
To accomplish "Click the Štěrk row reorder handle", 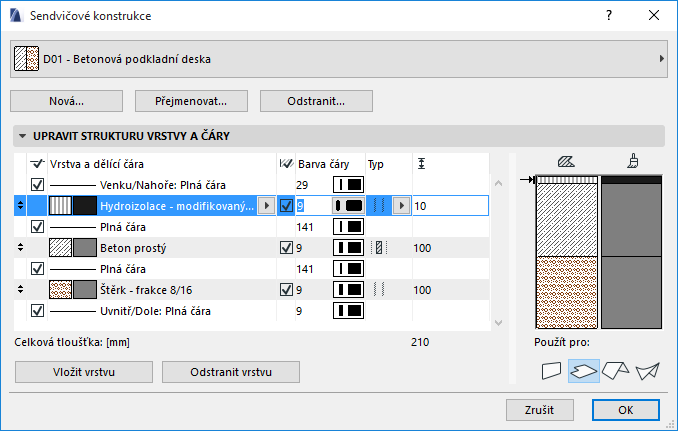I will (20, 290).
